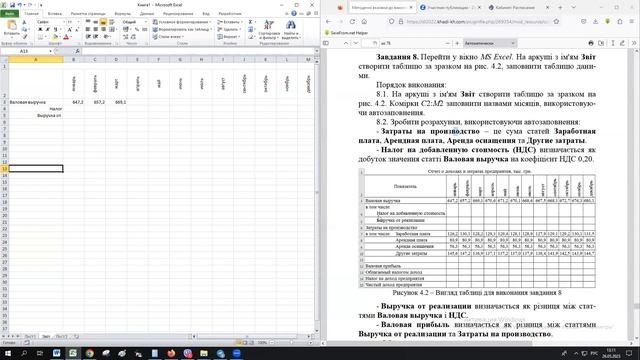This screenshot has width=640, height=360.
Task: Click the Format Painter brush icon
Action: (24, 37)
